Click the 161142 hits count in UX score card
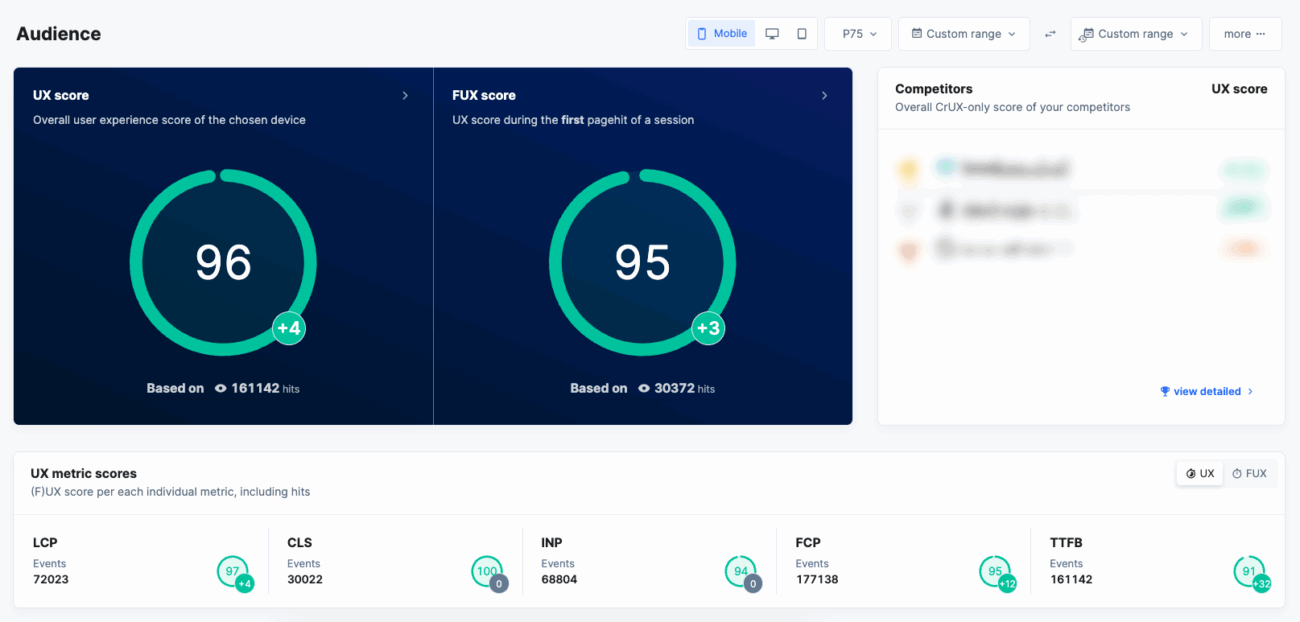Image resolution: width=1300 pixels, height=622 pixels. coord(255,388)
